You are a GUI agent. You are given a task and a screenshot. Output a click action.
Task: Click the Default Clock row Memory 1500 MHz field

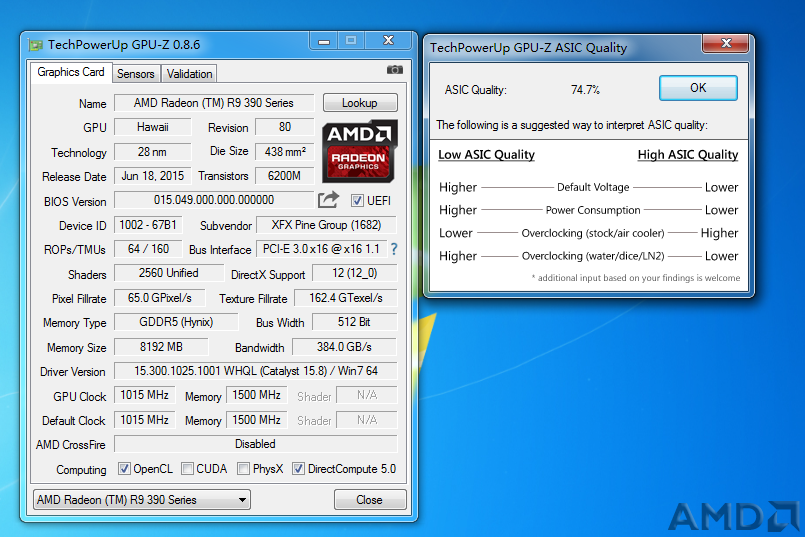pos(257,420)
